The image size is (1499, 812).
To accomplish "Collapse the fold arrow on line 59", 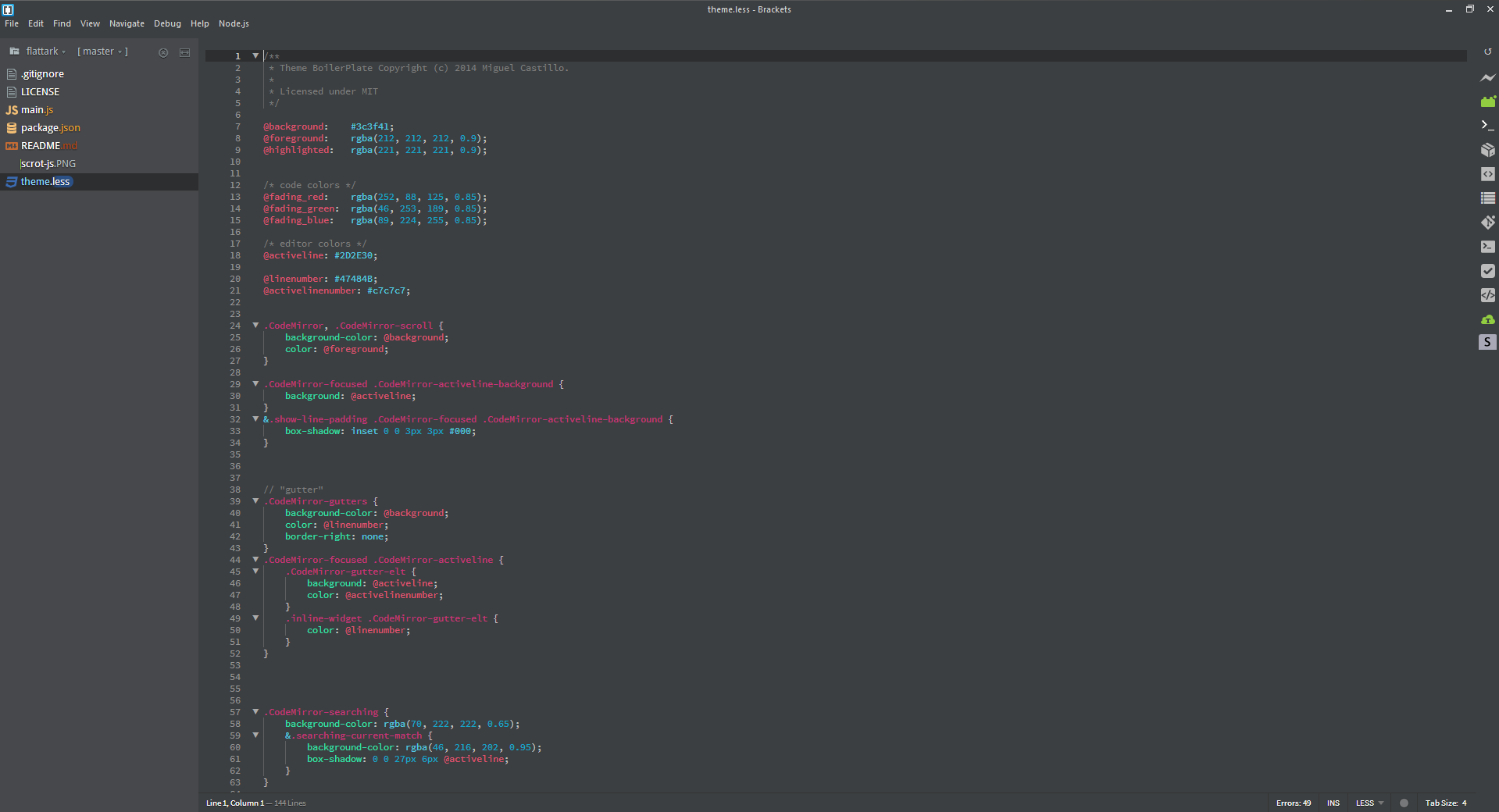I will (255, 735).
